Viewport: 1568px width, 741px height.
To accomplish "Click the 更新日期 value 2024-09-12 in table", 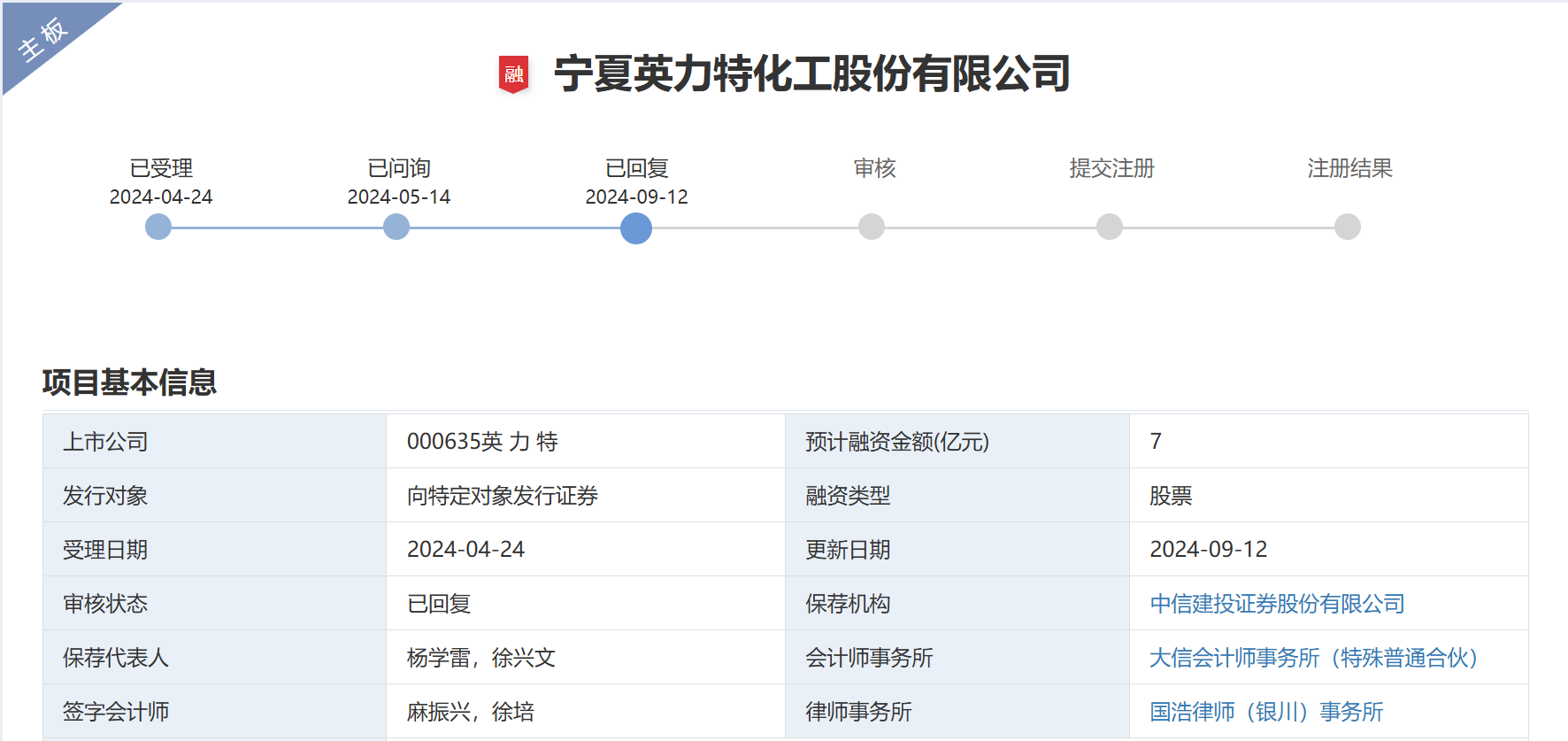I will click(x=1209, y=550).
